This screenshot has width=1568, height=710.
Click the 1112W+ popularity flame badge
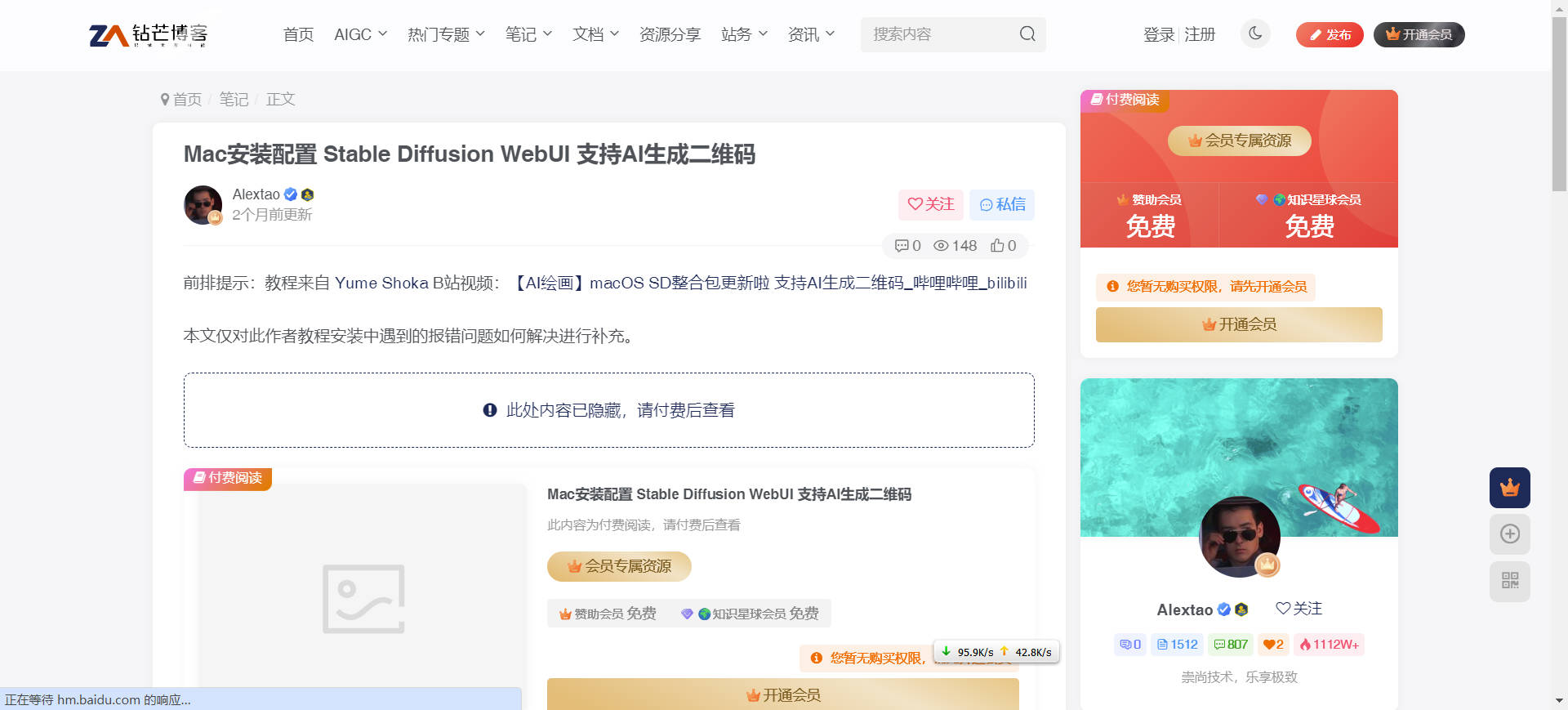[x=1329, y=645]
